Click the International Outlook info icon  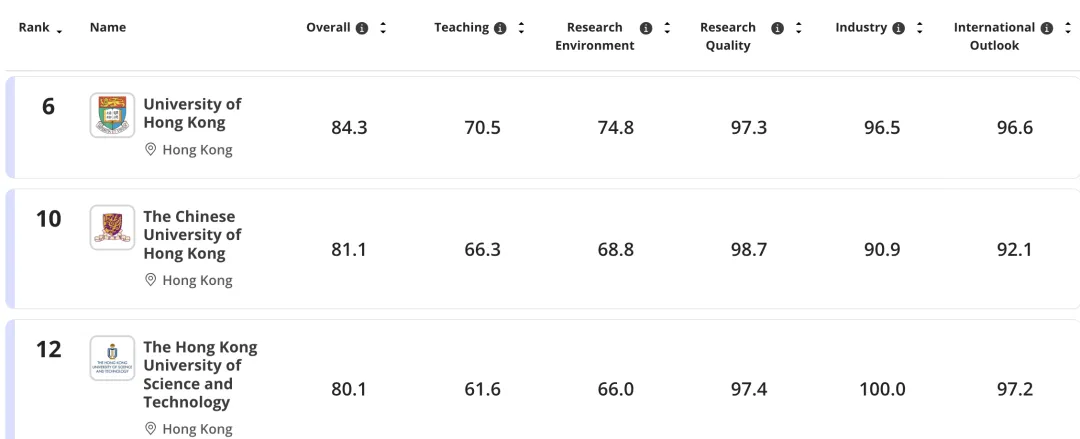[x=1047, y=28]
